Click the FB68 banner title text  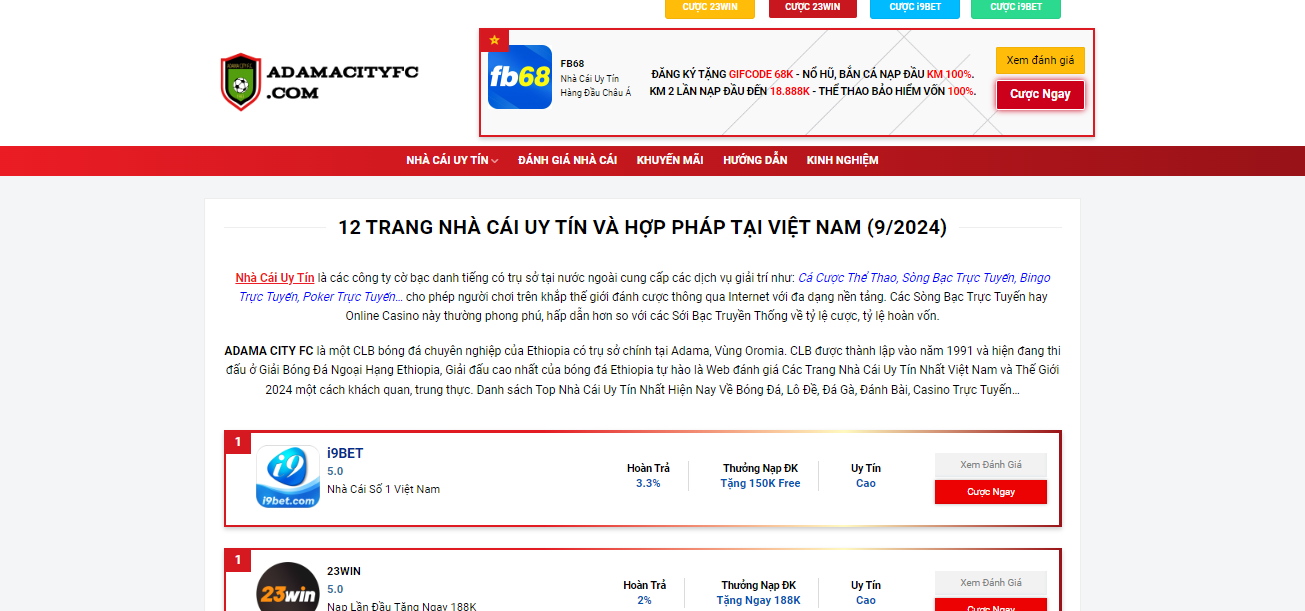tap(572, 63)
